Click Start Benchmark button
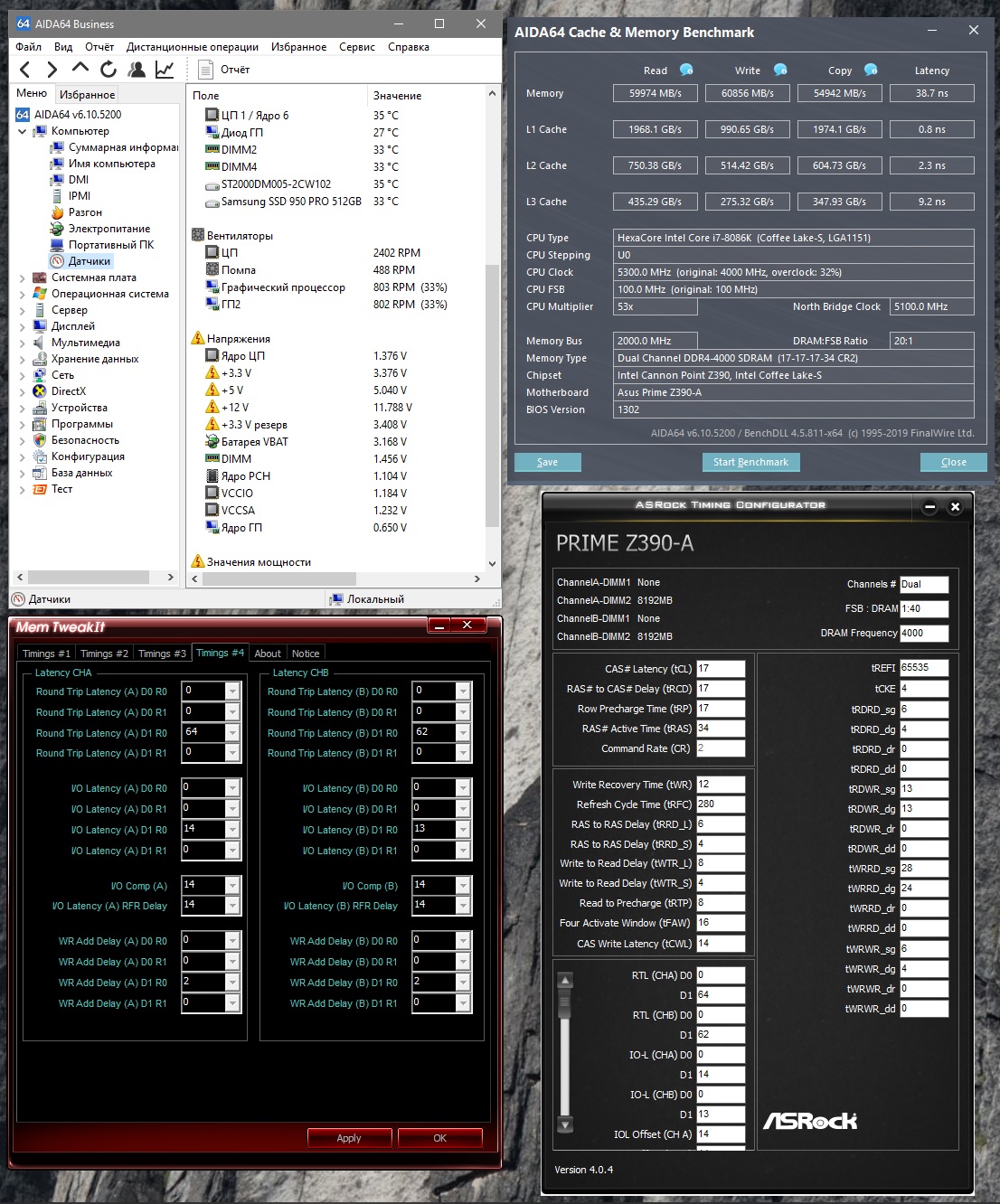The width and height of the screenshot is (1000, 1204). (x=750, y=462)
